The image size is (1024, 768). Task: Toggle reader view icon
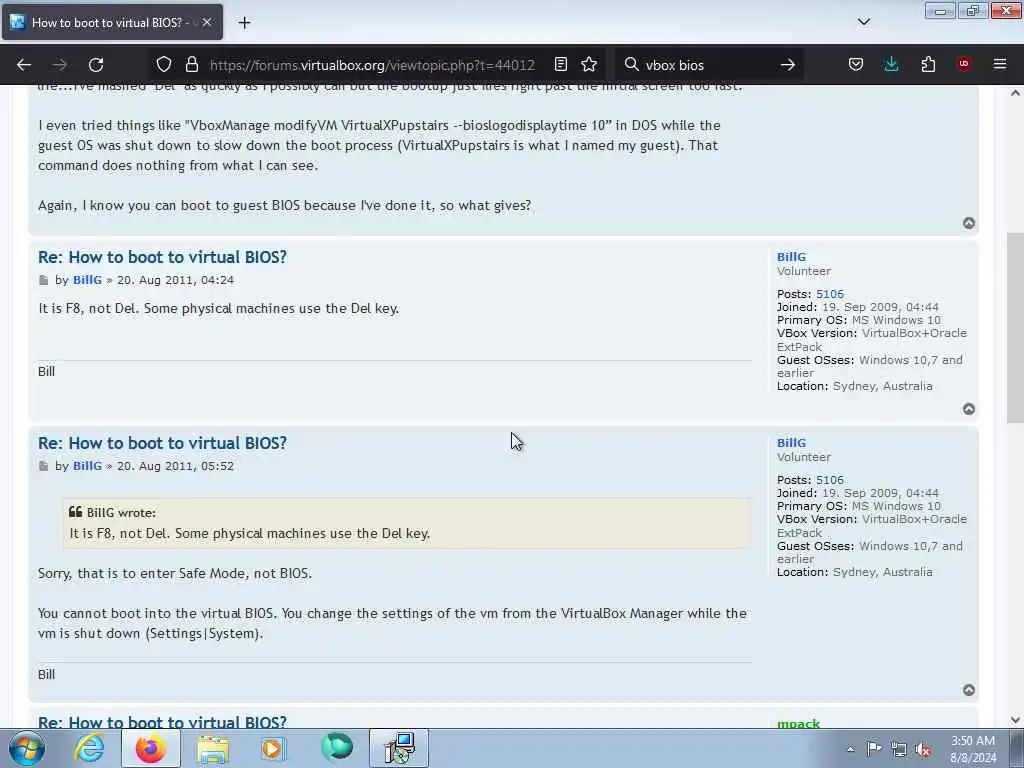(561, 64)
